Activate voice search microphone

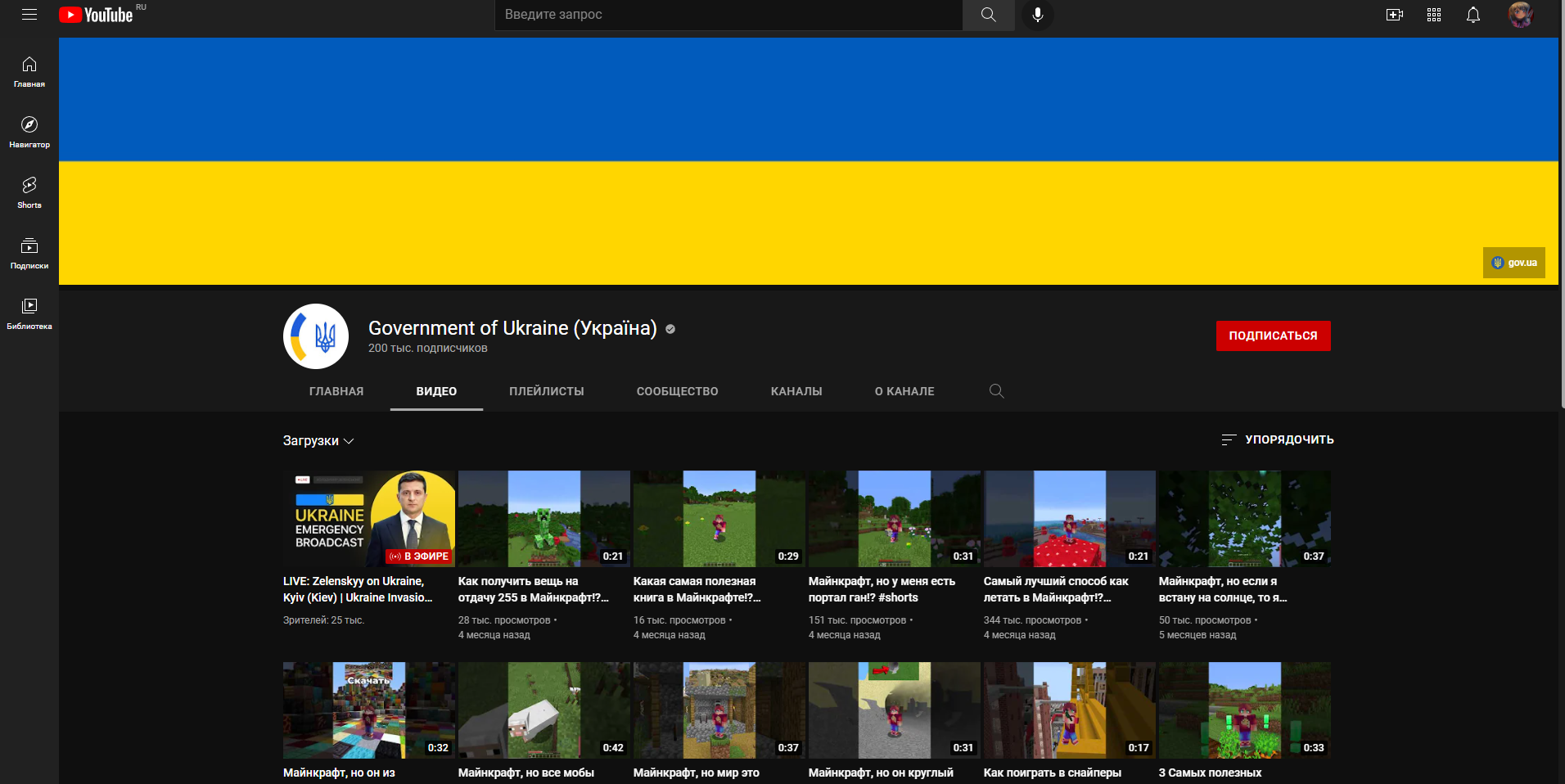[1037, 15]
